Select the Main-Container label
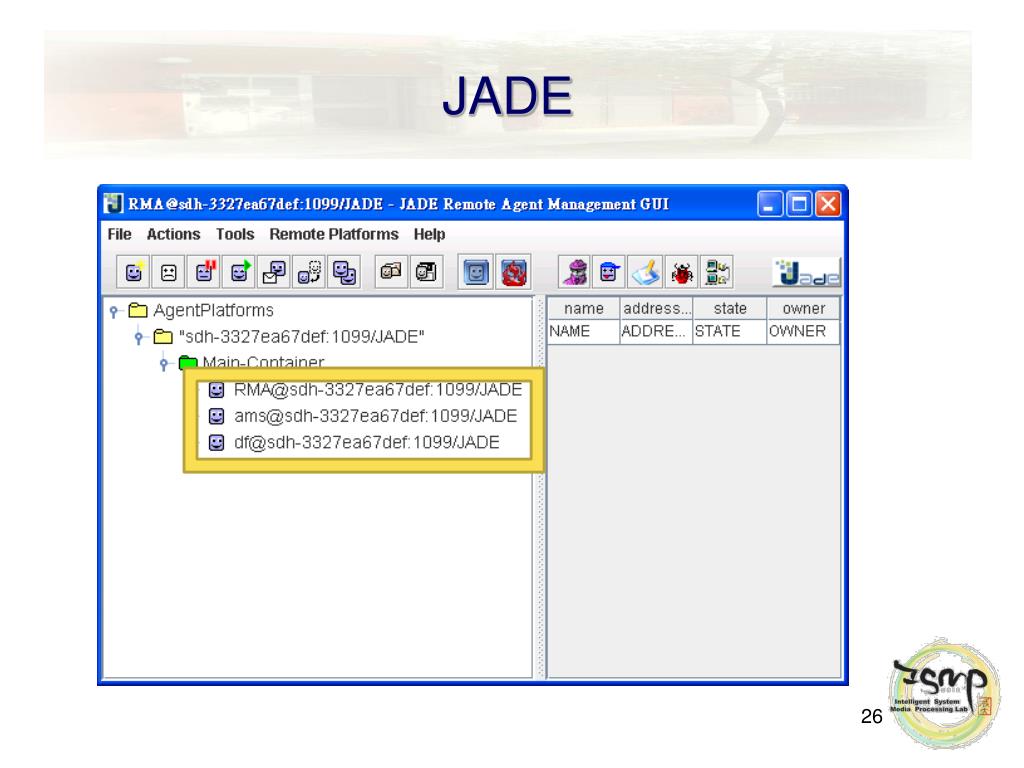The image size is (1024, 768). (x=263, y=362)
